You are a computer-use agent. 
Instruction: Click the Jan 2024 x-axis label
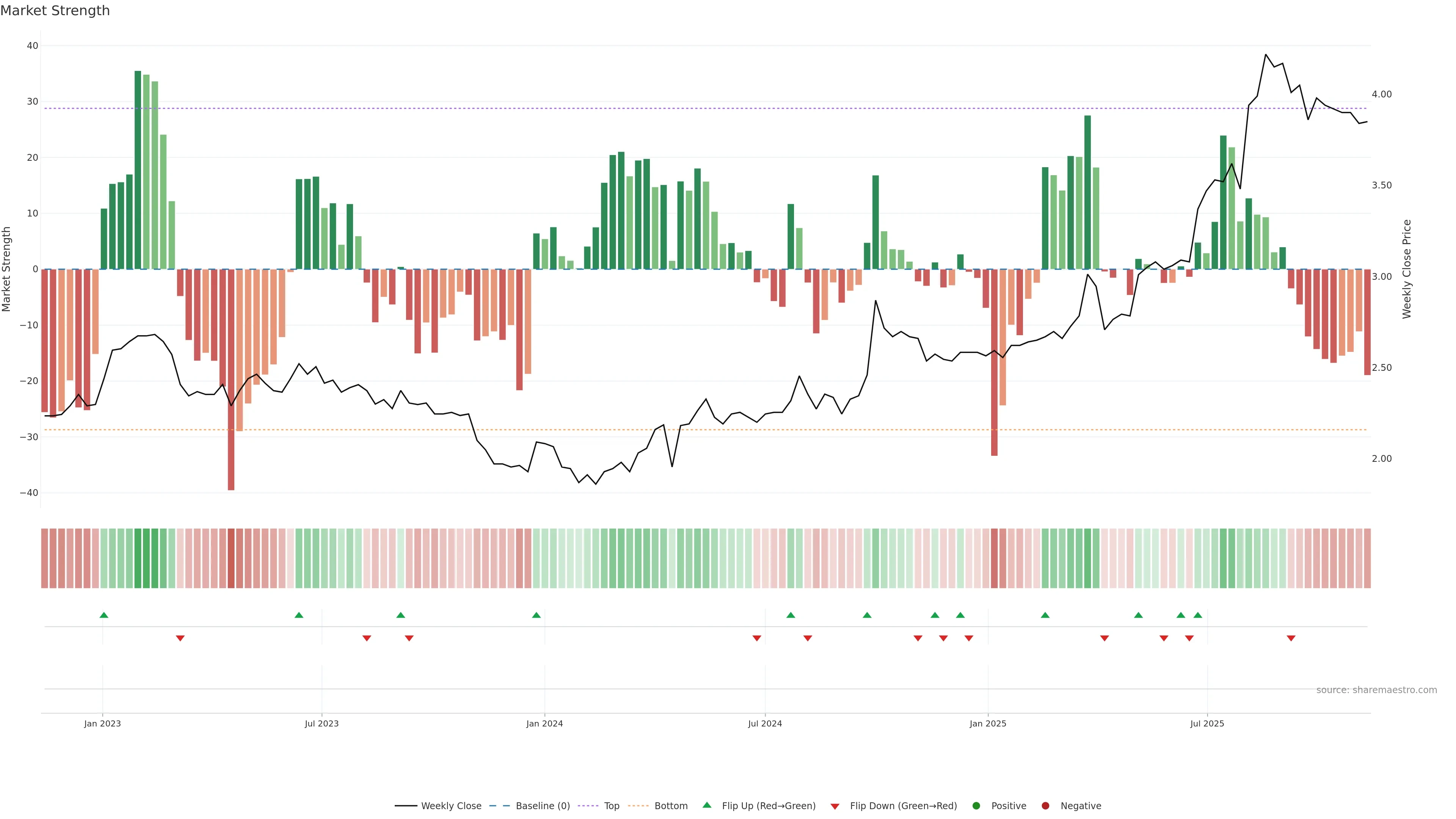pyautogui.click(x=544, y=723)
